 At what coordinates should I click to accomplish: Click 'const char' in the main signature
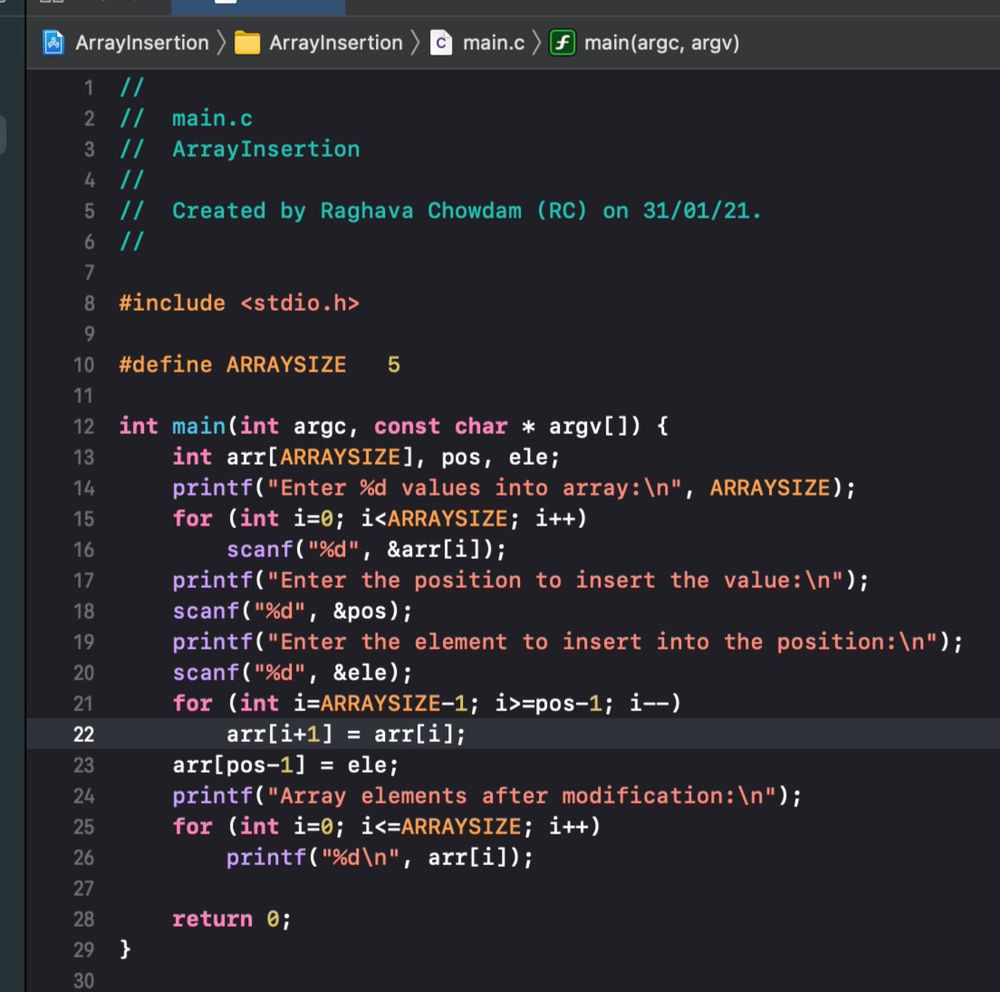click(441, 426)
